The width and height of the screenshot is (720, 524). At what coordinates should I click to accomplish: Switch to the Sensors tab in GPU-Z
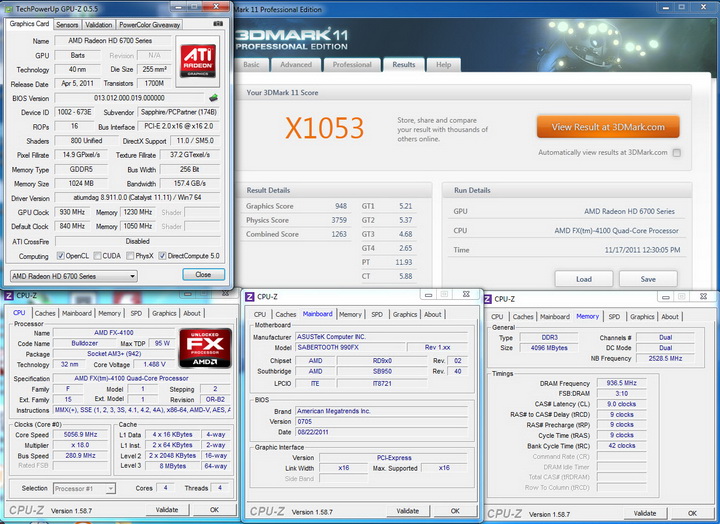[67, 25]
